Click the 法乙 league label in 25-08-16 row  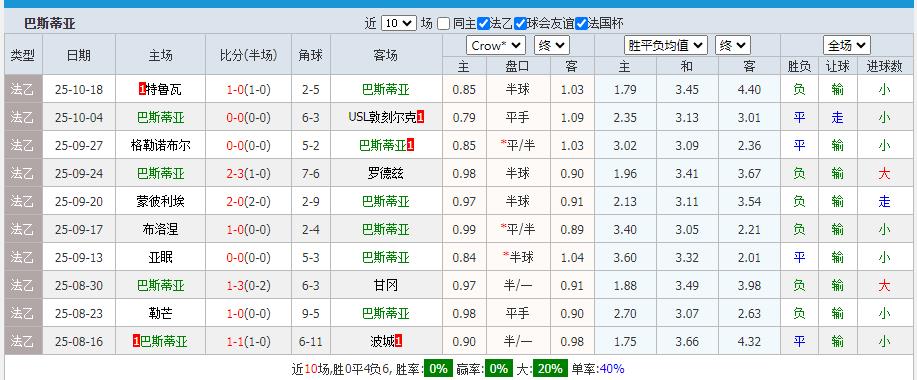[x=23, y=341]
